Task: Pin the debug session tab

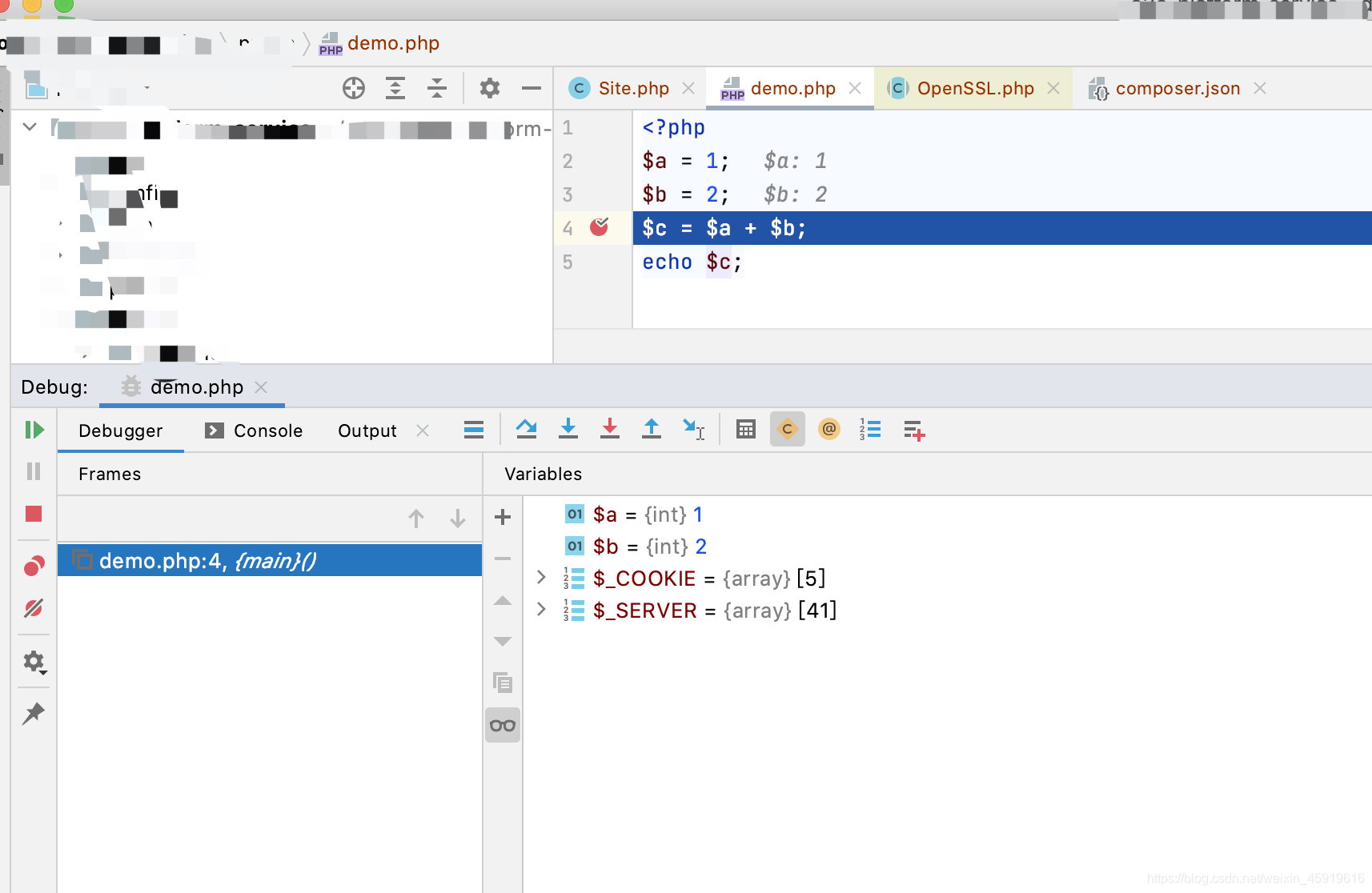Action: click(34, 713)
